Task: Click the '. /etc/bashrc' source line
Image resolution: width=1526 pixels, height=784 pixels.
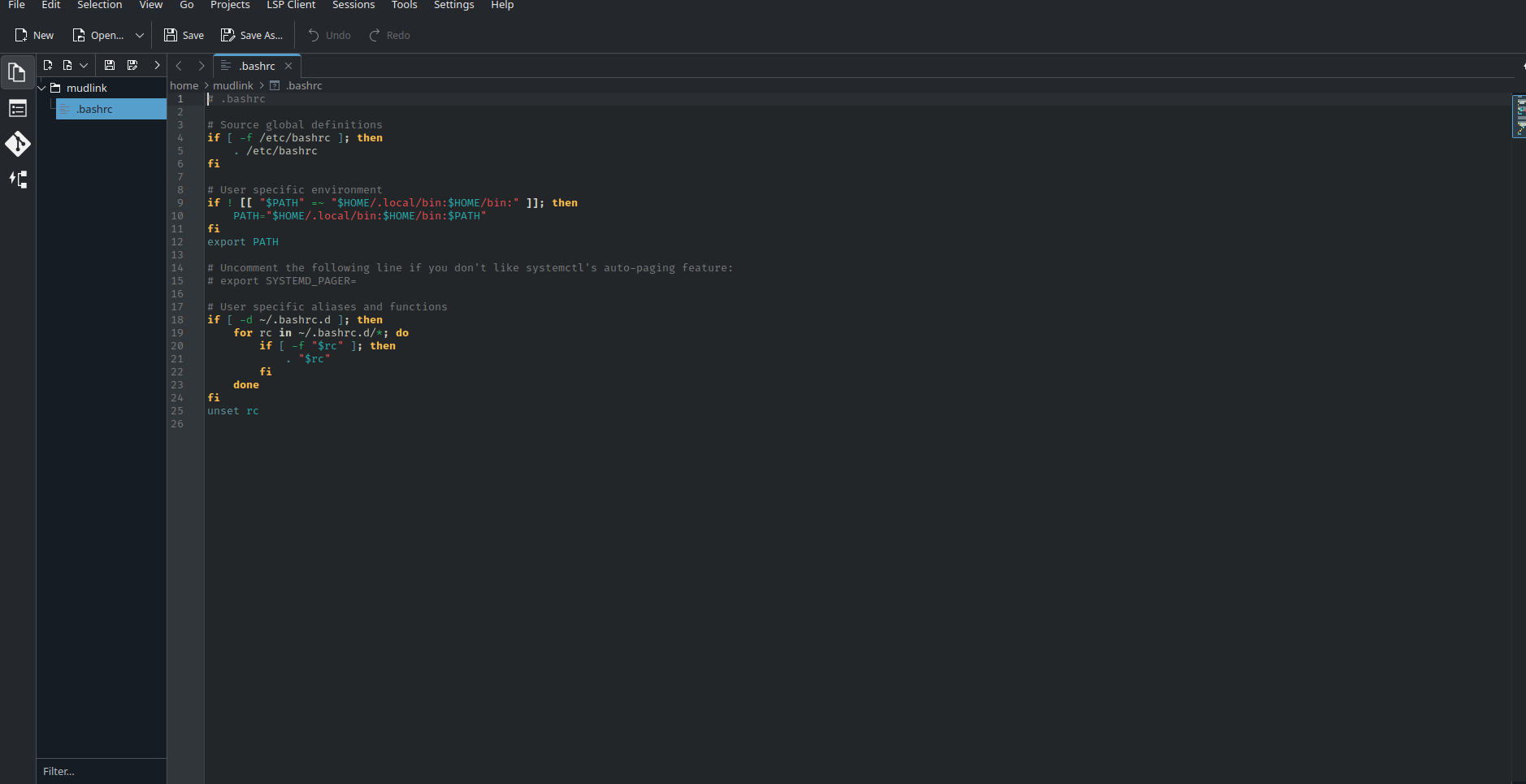Action: 275,151
